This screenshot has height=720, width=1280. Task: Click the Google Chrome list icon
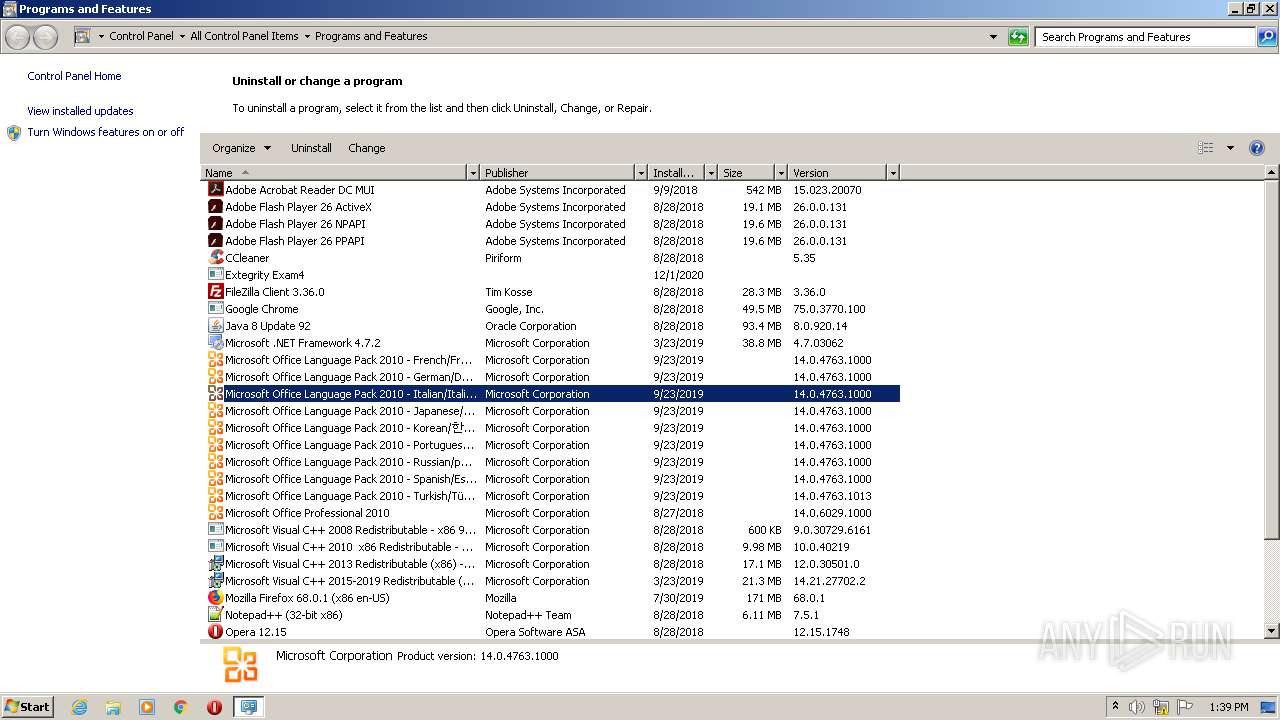pyautogui.click(x=215, y=309)
